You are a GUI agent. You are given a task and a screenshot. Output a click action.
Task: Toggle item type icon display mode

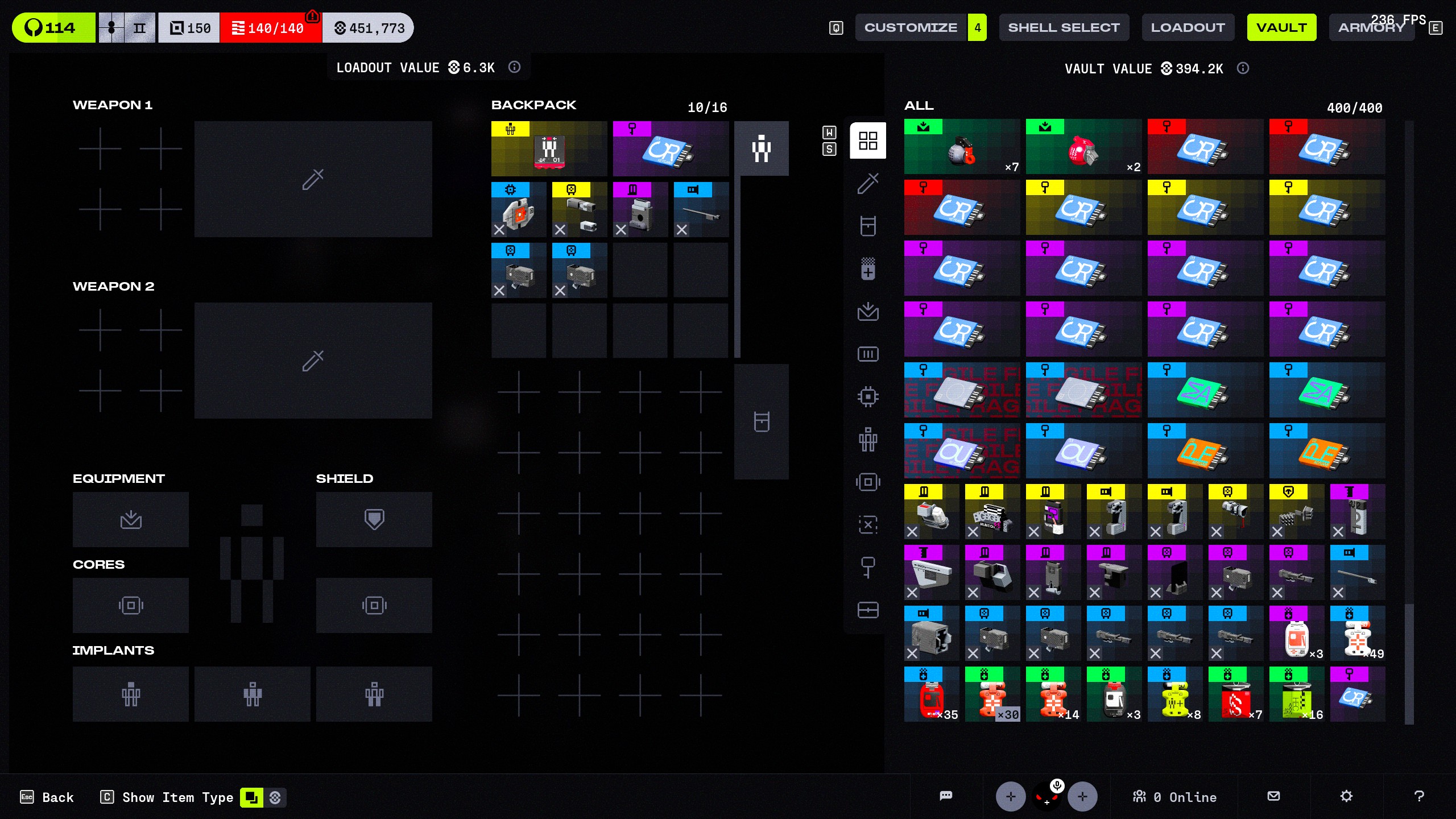point(251,797)
